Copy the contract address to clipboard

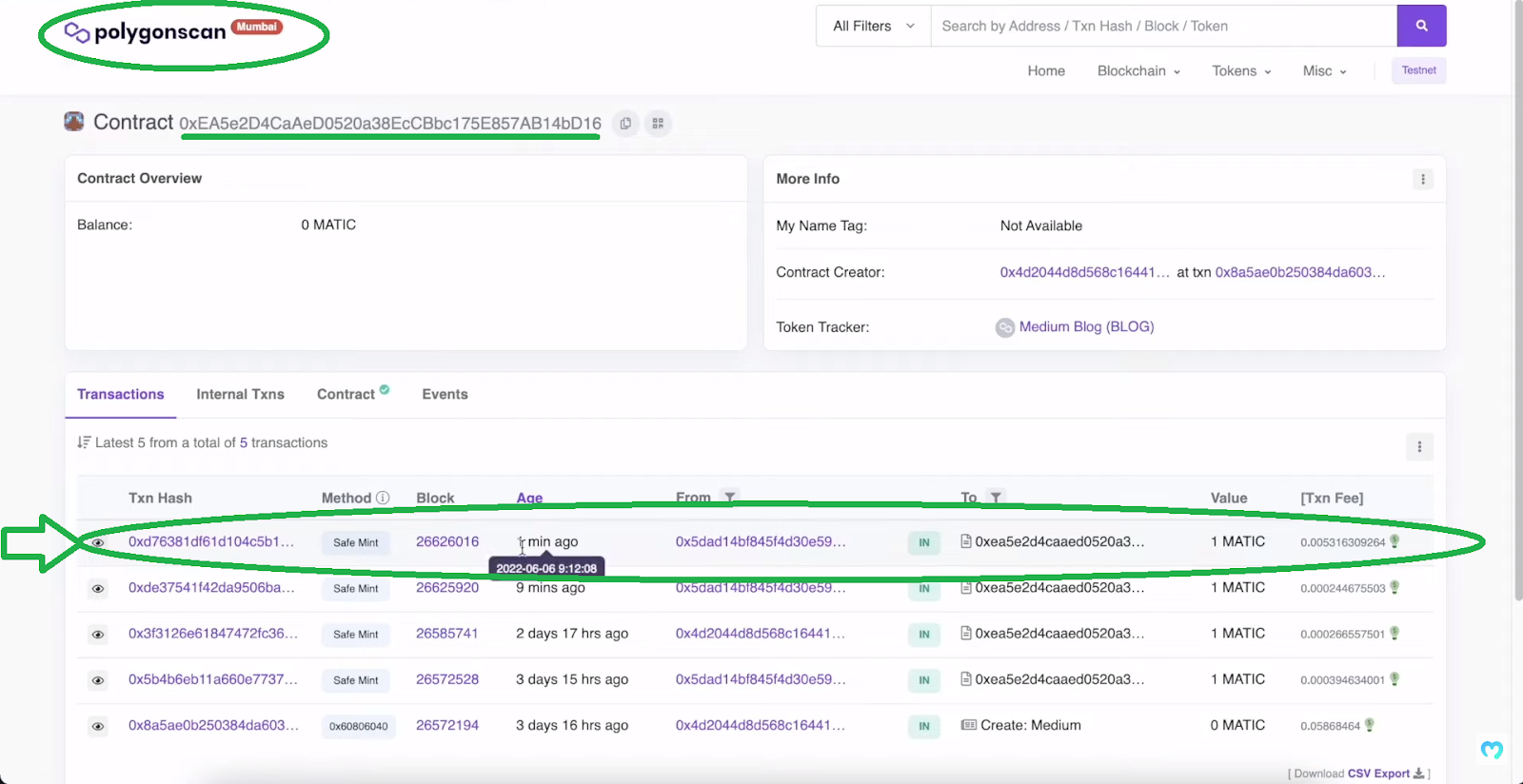coord(625,124)
